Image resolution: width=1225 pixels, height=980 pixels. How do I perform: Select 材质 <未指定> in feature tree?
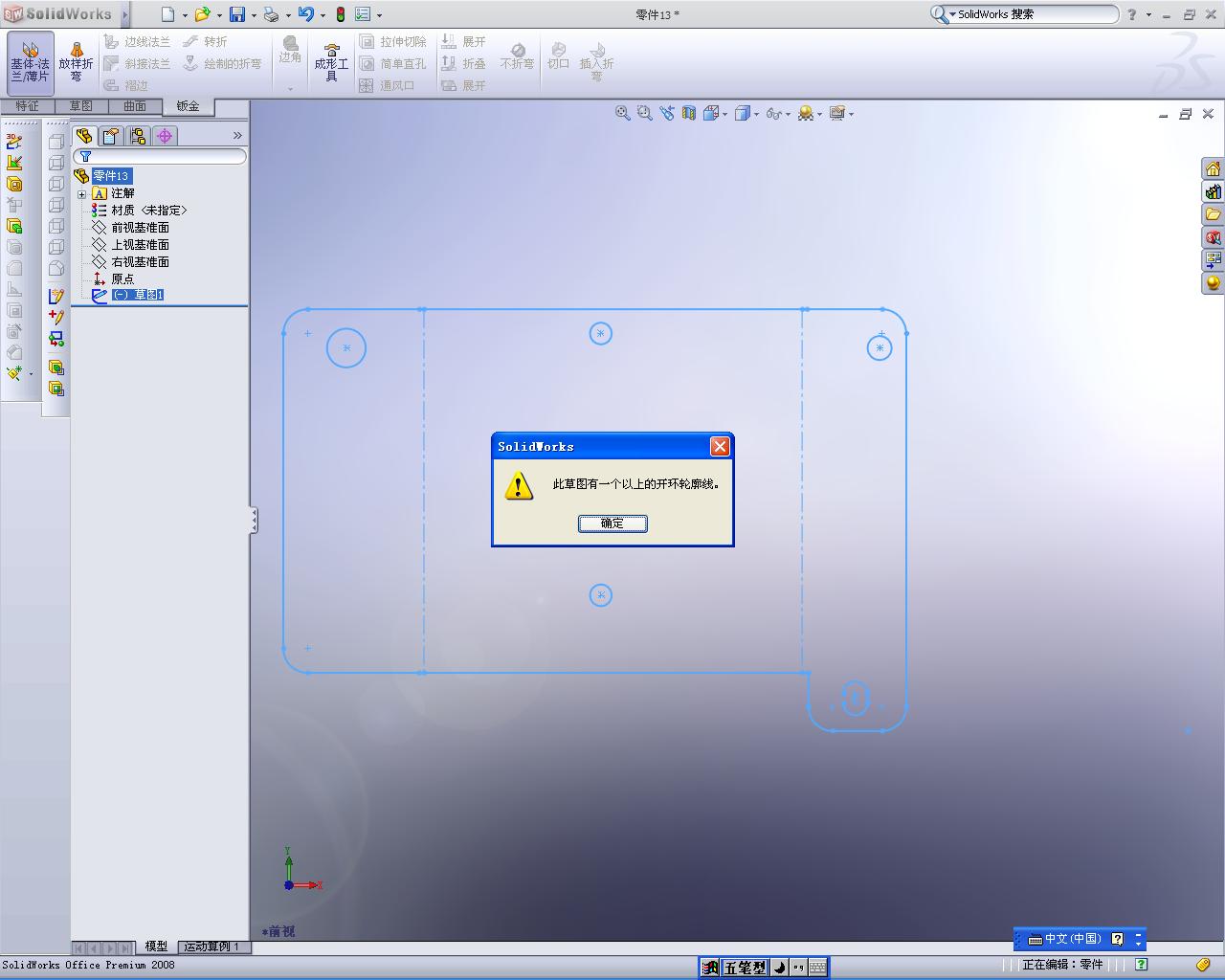coord(148,211)
